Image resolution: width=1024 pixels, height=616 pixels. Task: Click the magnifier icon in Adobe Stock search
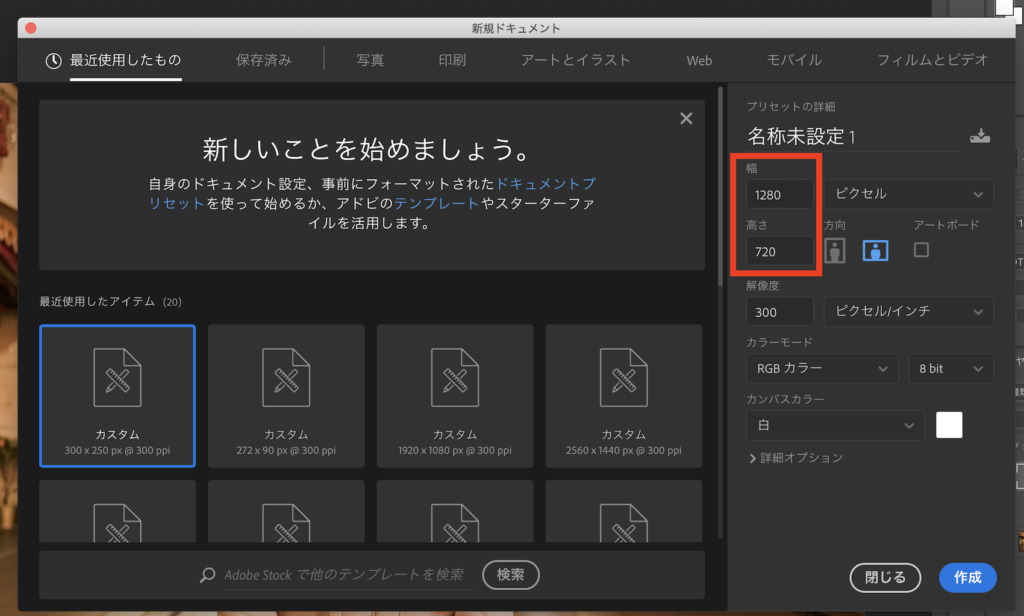click(208, 575)
